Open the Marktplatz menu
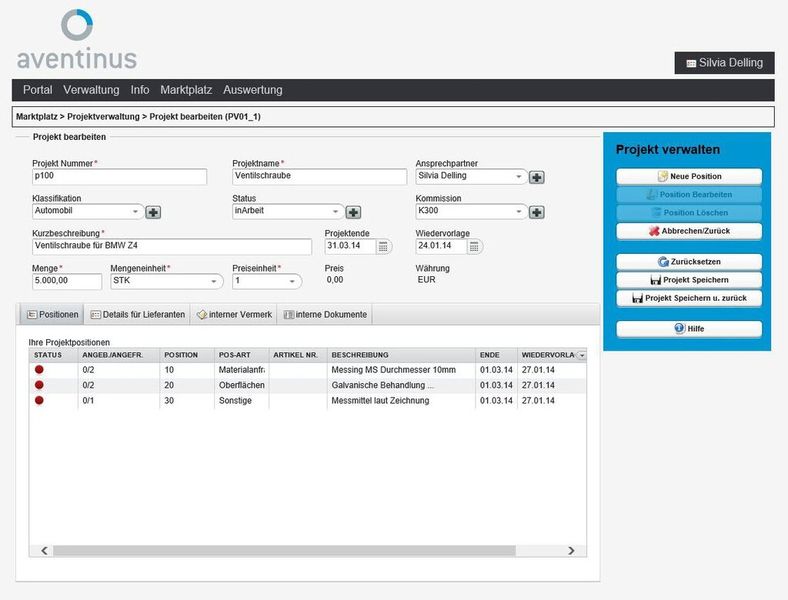The width and height of the screenshot is (788, 600). point(186,90)
